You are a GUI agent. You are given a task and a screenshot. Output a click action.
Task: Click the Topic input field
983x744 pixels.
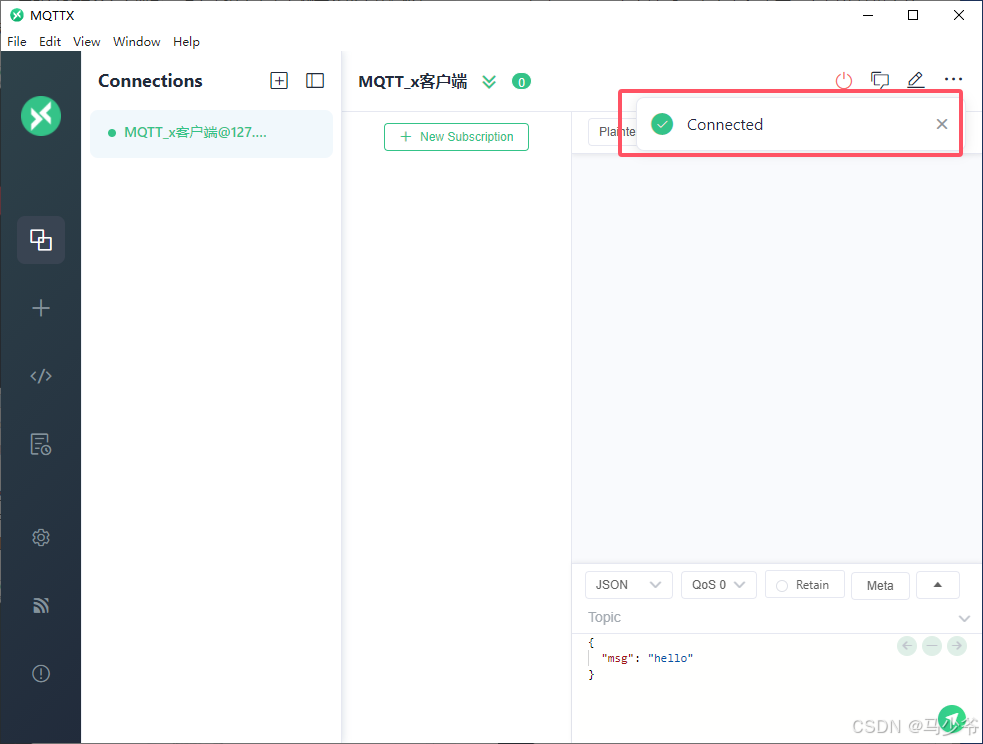768,617
